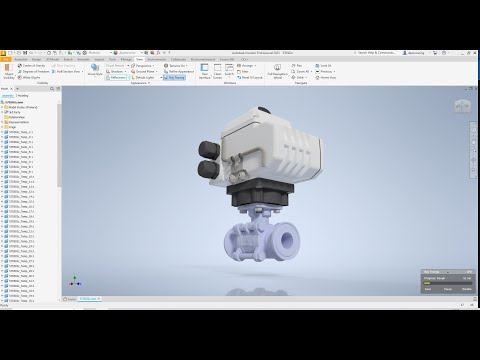Click Reset UI Layout
The image size is (480, 360).
(x=250, y=77)
